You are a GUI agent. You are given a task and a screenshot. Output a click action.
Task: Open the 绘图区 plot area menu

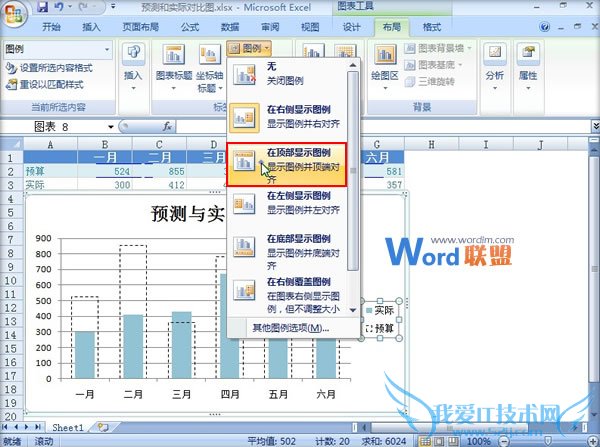(385, 67)
